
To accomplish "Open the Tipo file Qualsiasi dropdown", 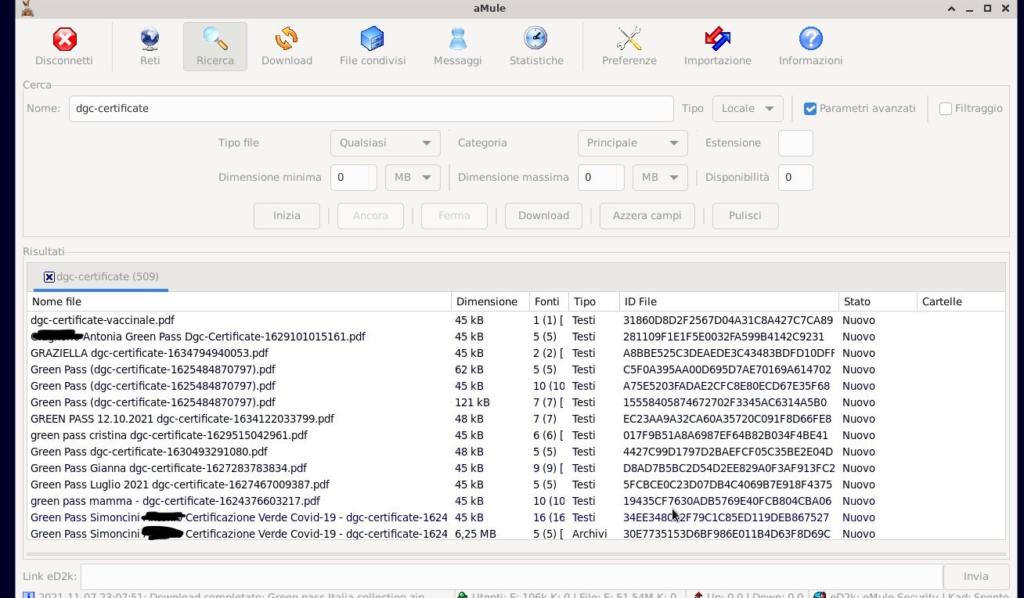I will (x=385, y=143).
